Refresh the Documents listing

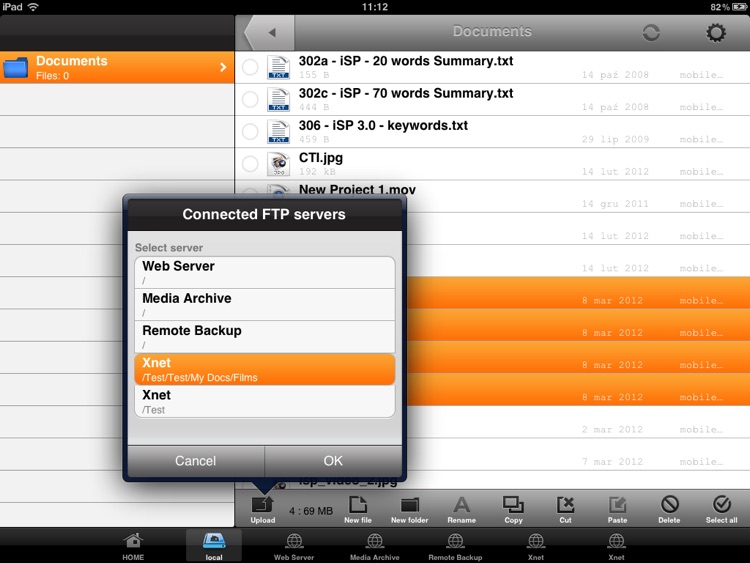[x=651, y=33]
